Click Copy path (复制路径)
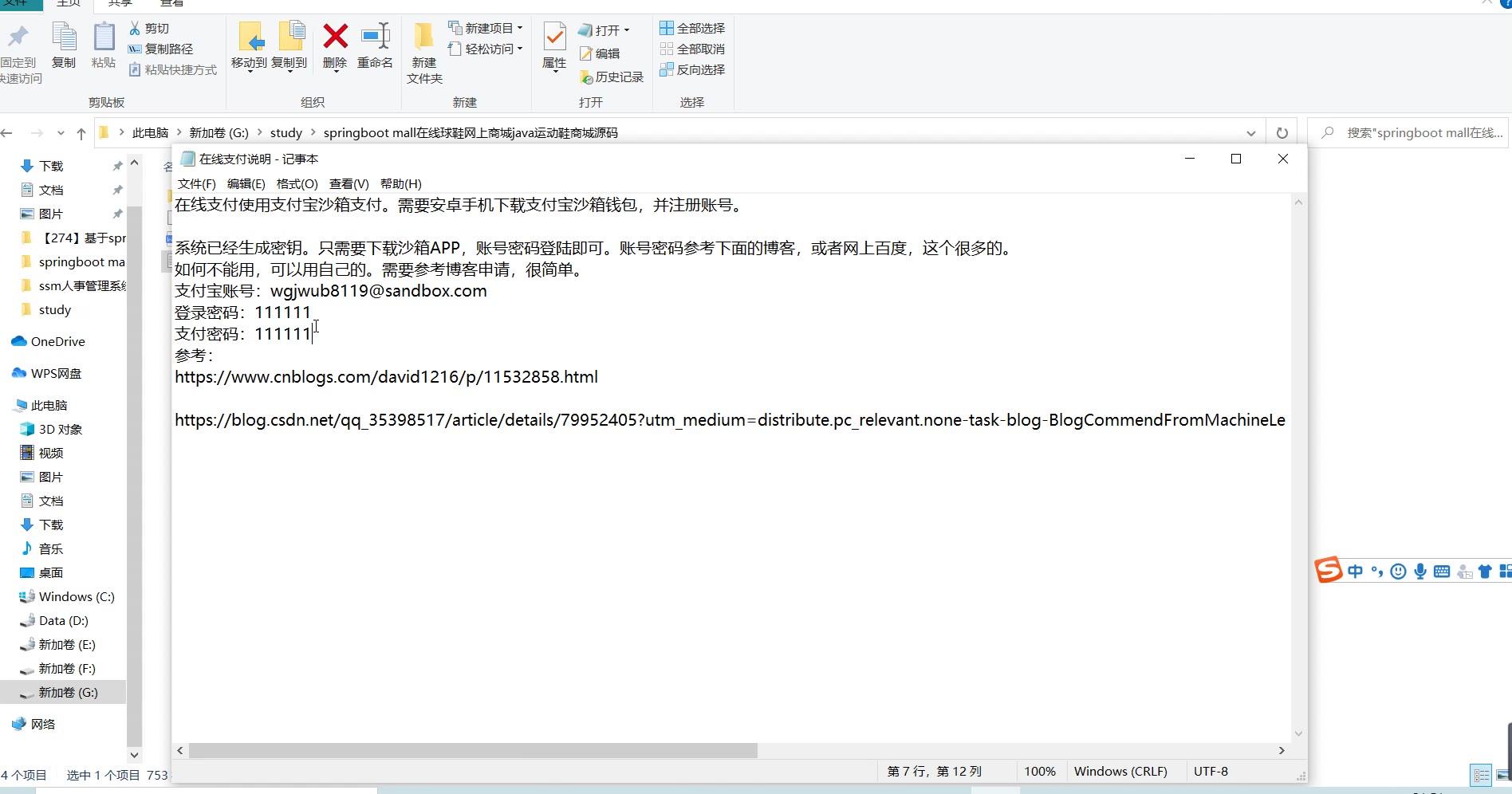 (x=160, y=49)
